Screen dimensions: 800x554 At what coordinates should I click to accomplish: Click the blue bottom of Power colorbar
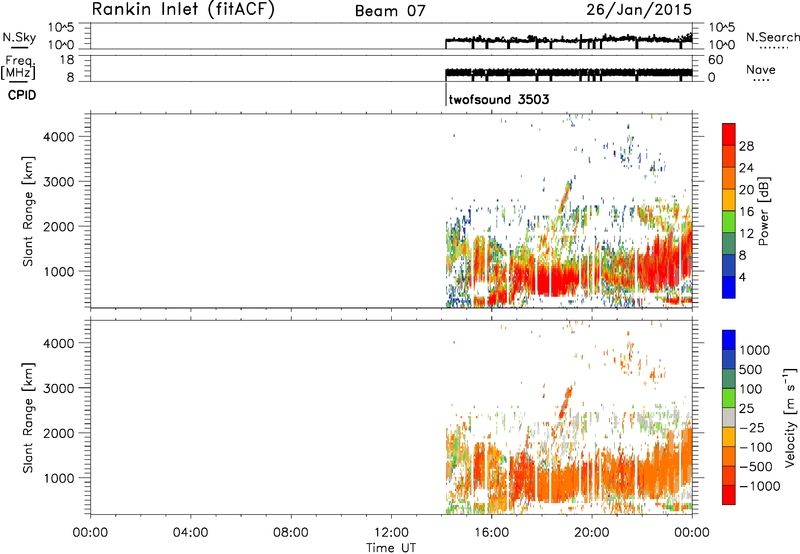pos(729,287)
